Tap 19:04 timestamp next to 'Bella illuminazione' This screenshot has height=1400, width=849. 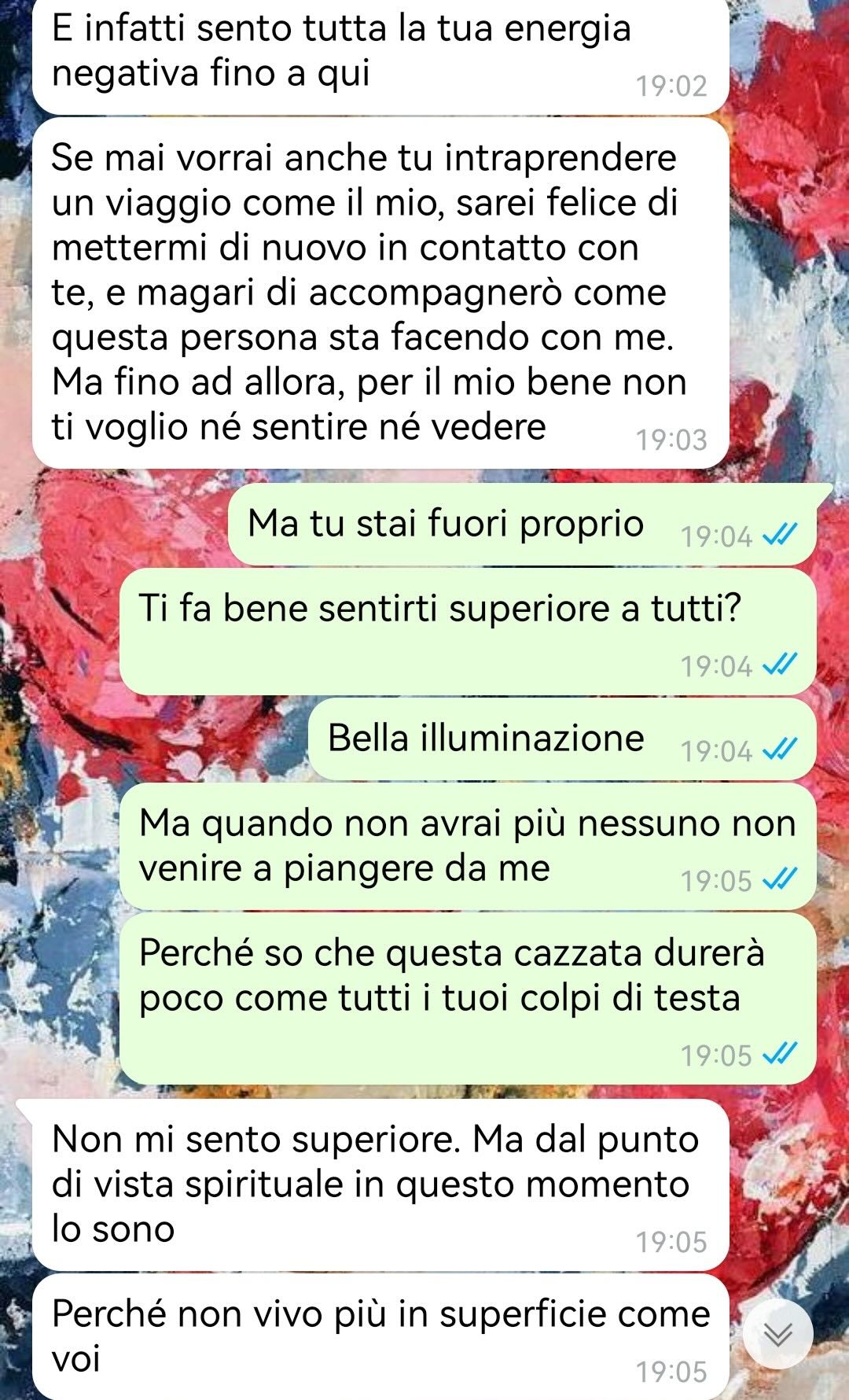pos(716,751)
